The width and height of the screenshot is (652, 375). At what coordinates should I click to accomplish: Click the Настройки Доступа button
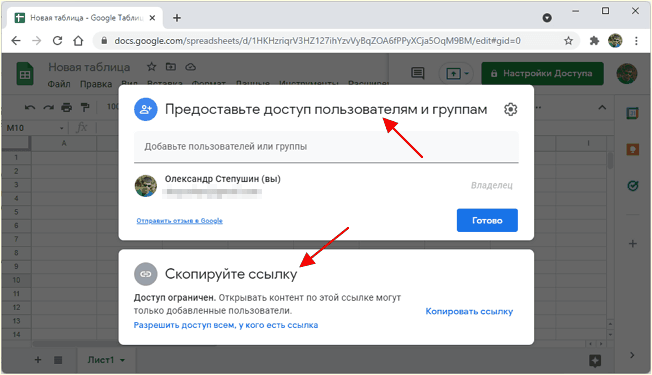(x=542, y=74)
